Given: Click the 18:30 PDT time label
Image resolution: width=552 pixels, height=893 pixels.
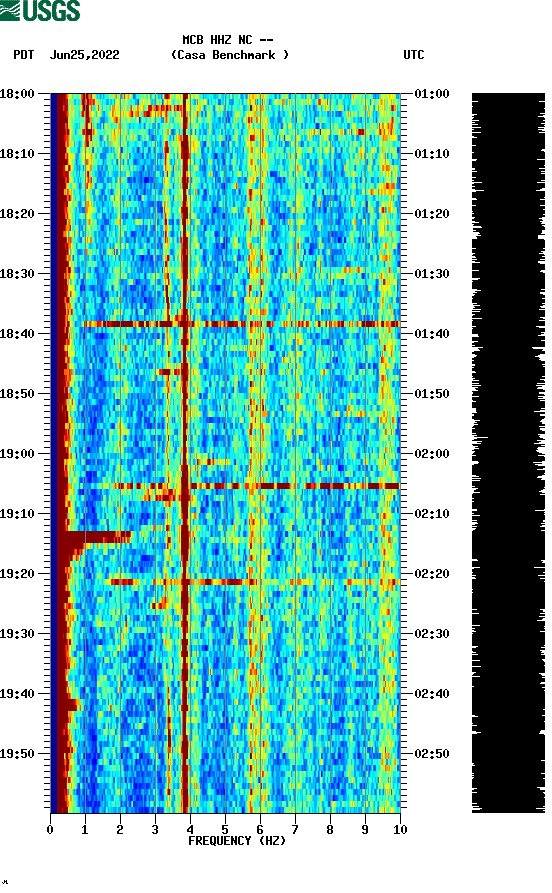Looking at the screenshot, I should [17, 273].
